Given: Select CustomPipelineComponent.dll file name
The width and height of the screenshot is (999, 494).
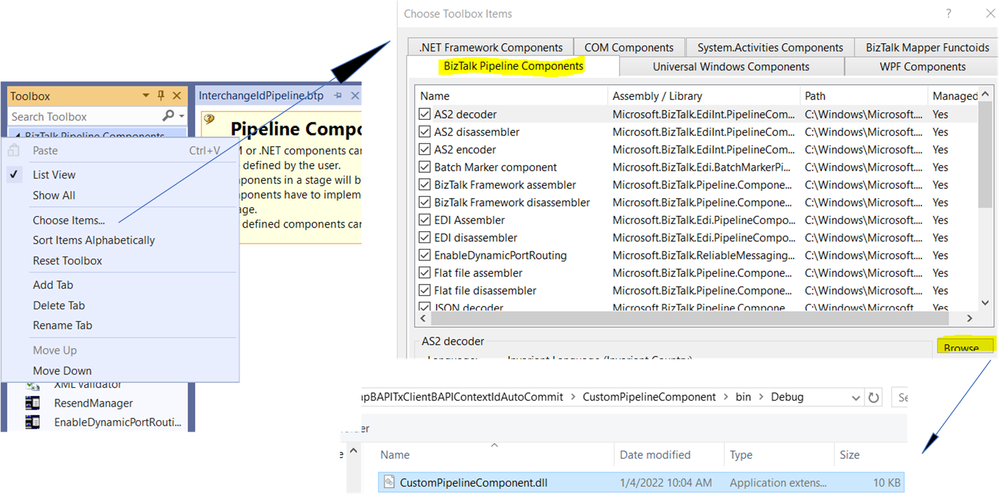Looking at the screenshot, I should pyautogui.click(x=473, y=483).
